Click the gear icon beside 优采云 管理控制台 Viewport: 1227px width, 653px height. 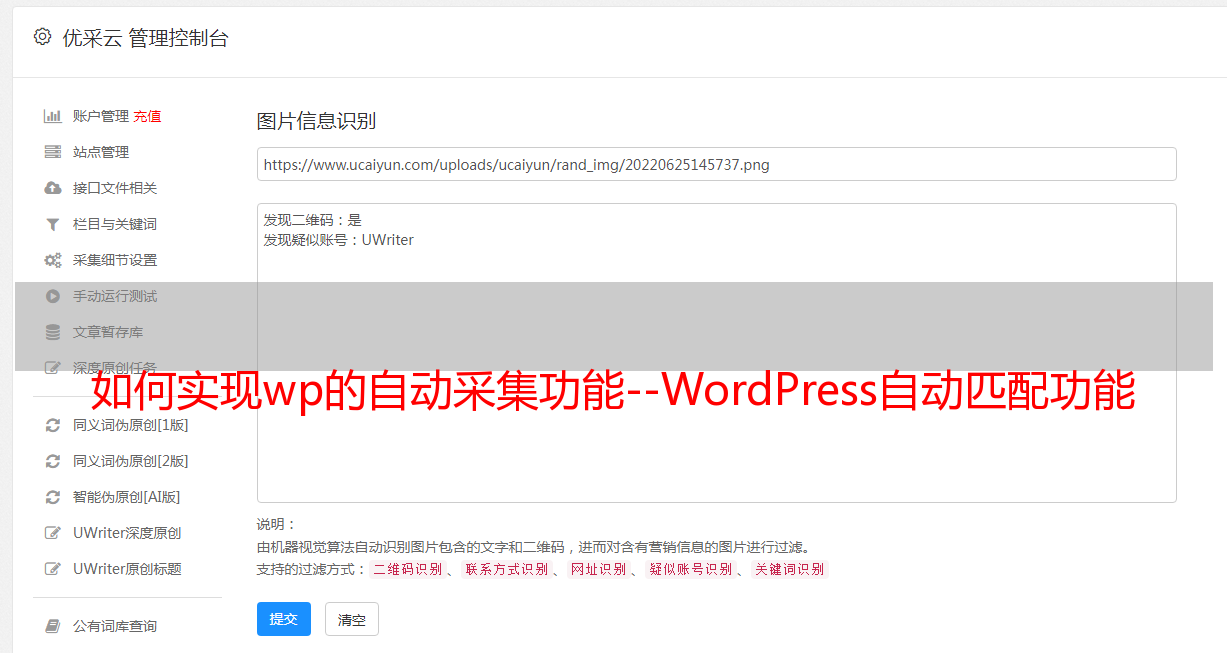click(42, 37)
